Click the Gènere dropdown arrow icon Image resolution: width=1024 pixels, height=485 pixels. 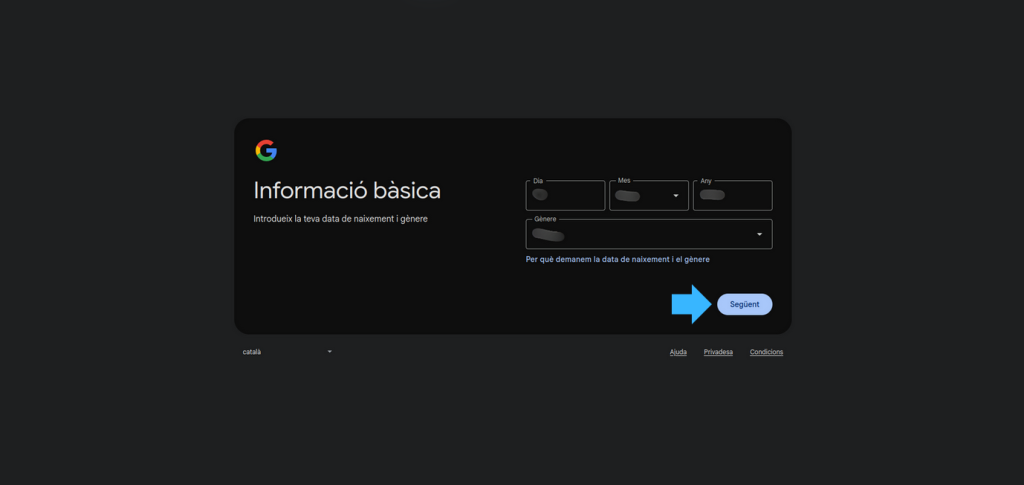(x=759, y=234)
